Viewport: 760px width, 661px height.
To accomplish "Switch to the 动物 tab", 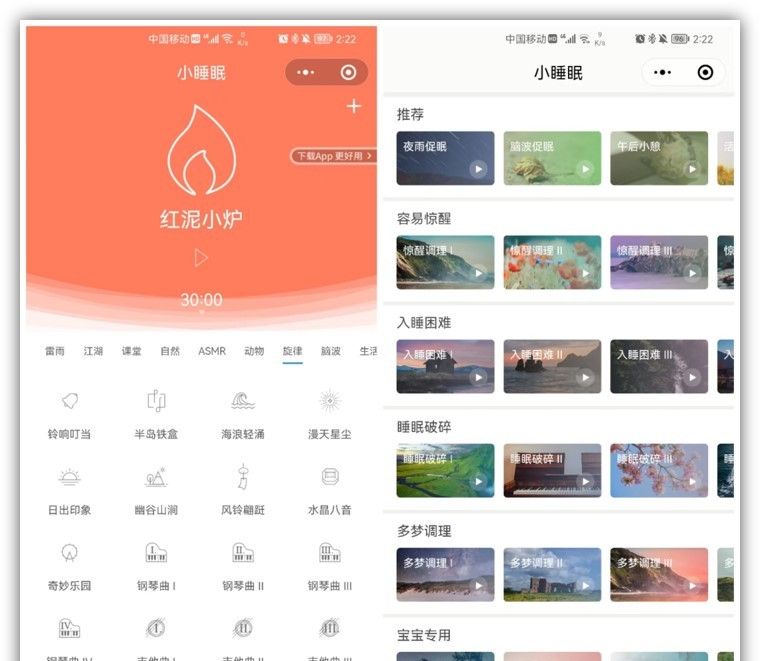I will tap(254, 351).
